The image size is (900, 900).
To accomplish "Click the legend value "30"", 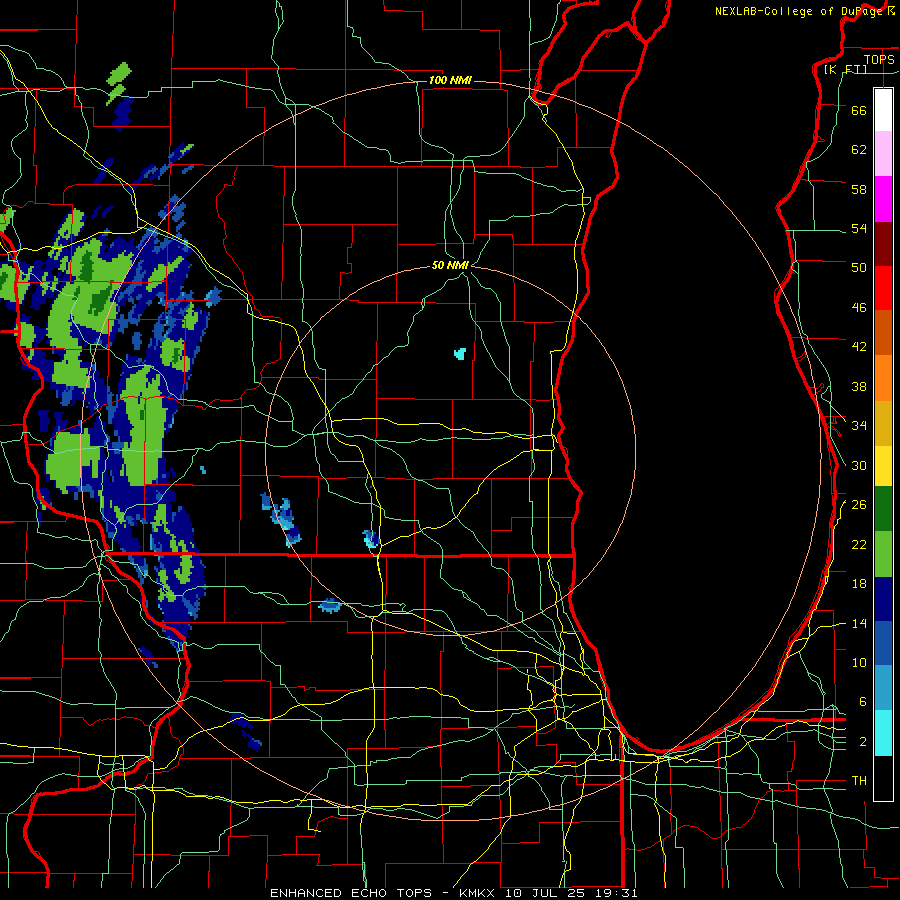I will (x=859, y=465).
